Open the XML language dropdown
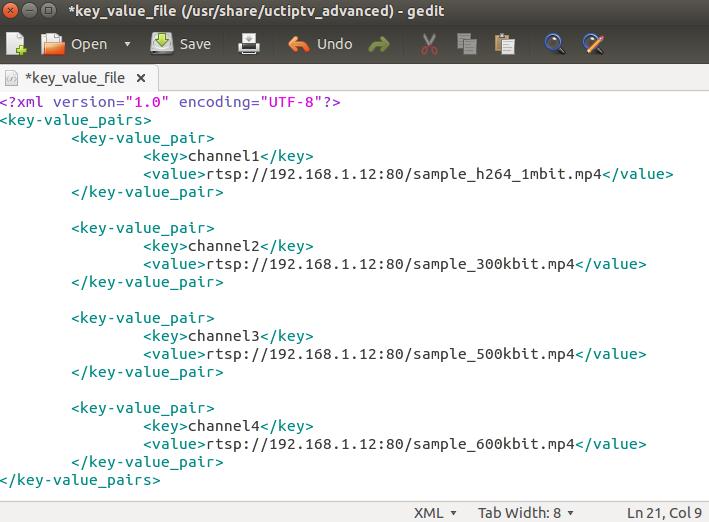 (x=435, y=513)
